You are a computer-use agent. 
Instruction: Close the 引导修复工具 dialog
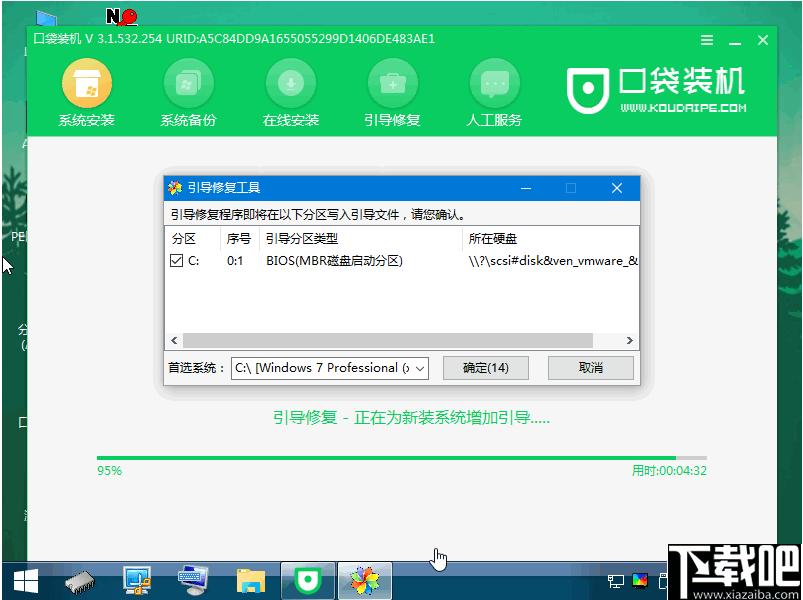pyautogui.click(x=617, y=188)
